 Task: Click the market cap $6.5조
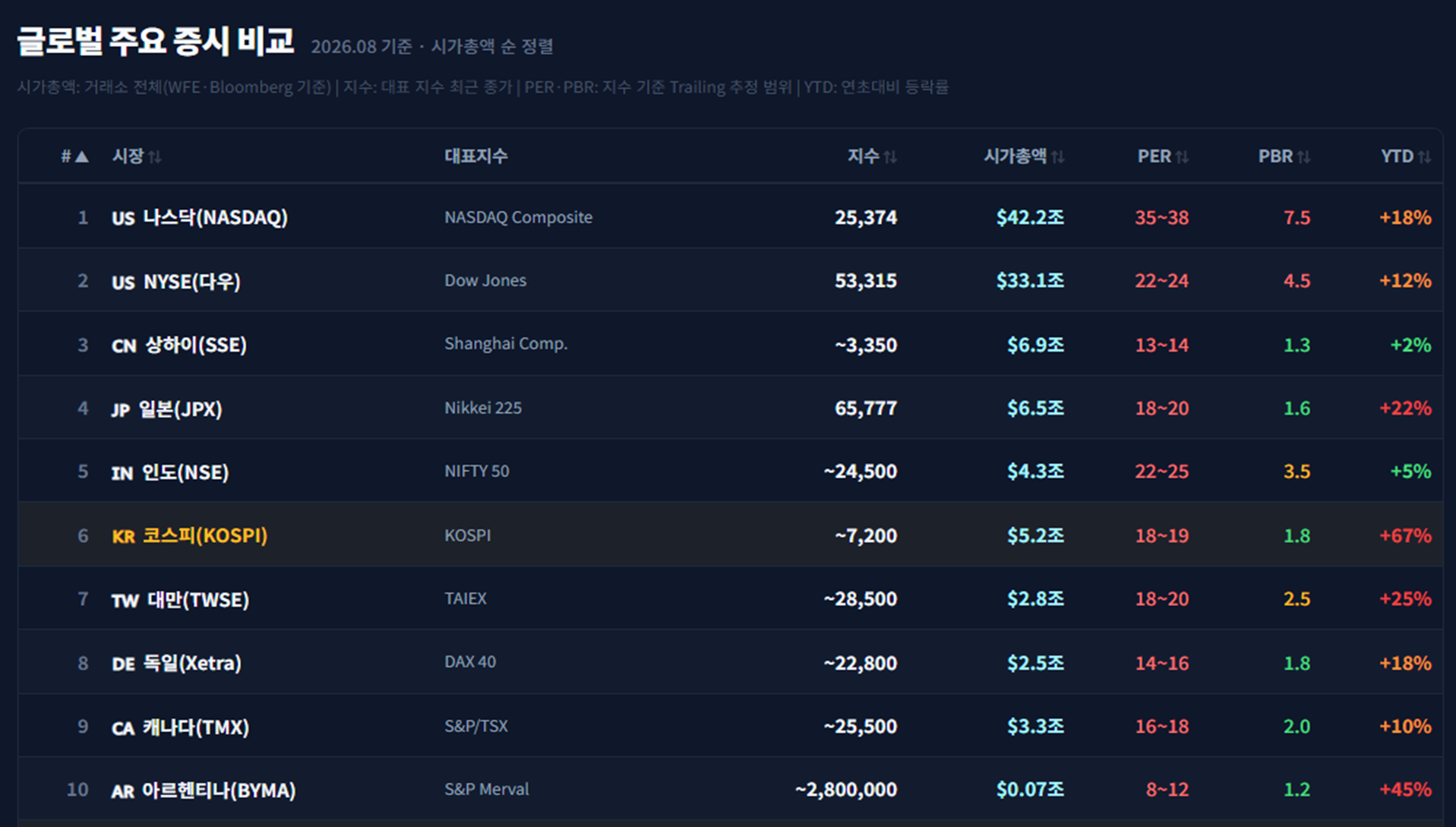point(1035,409)
